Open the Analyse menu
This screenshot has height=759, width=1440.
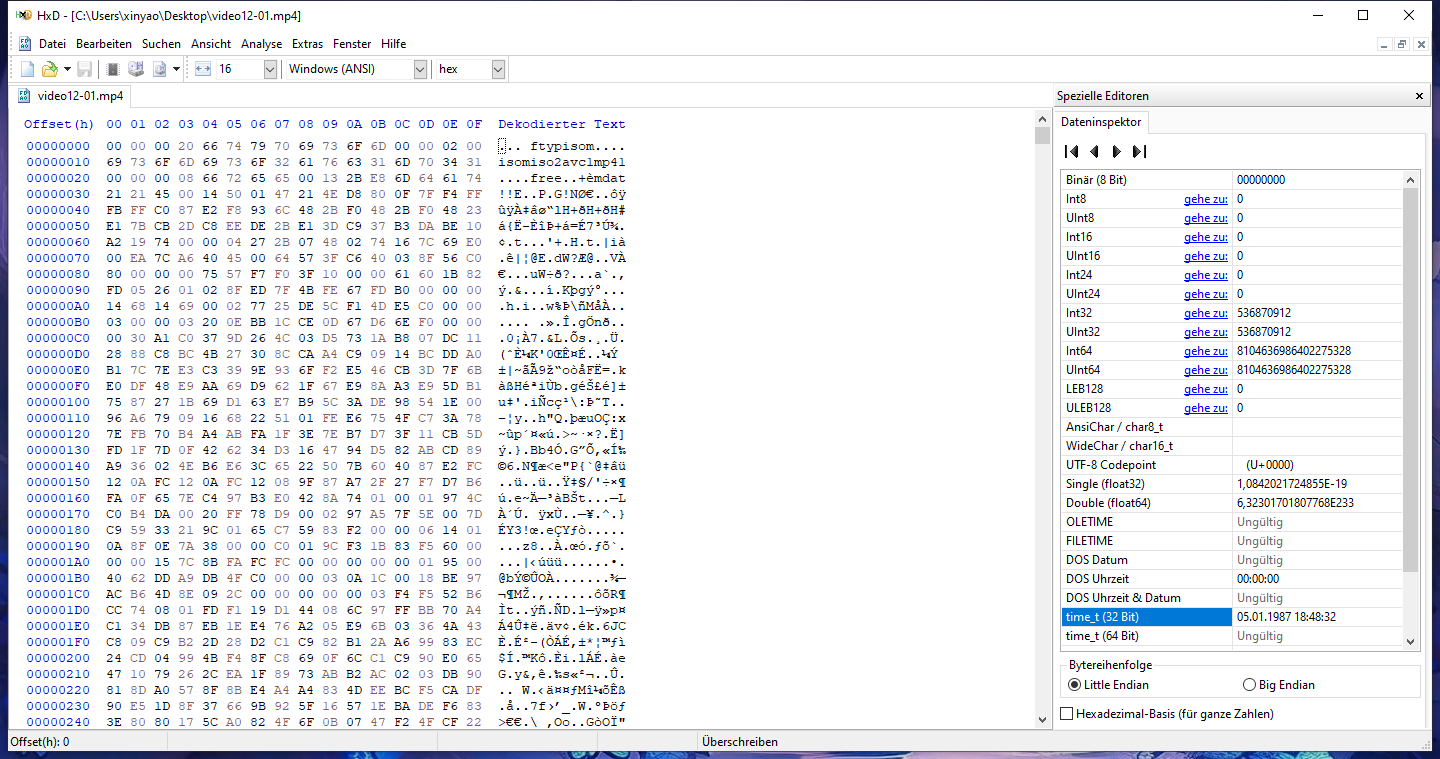tap(261, 44)
